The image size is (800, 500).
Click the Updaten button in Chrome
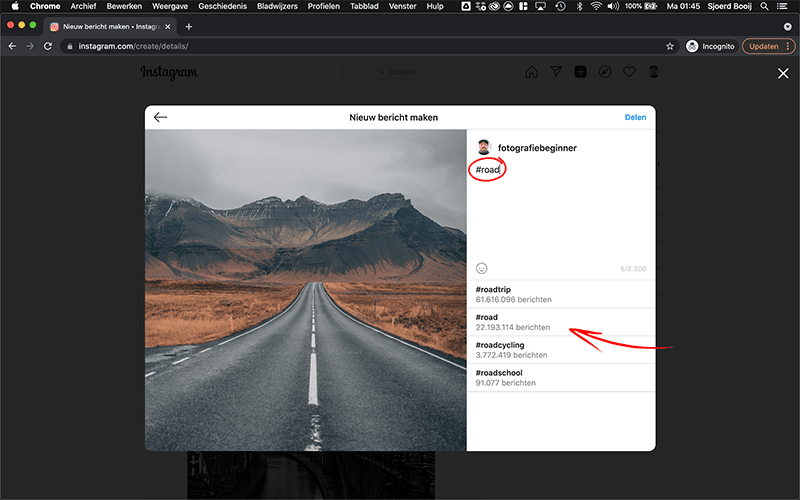pos(764,46)
